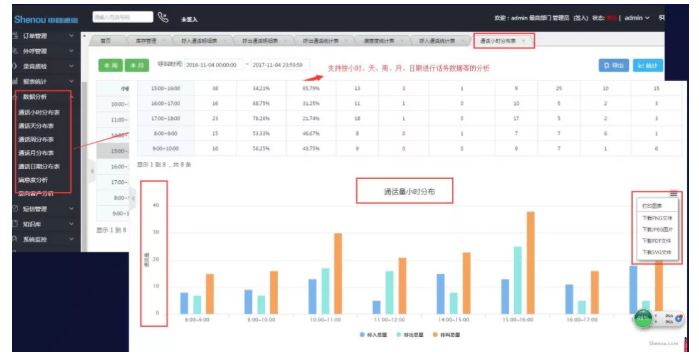Image resolution: width=699 pixels, height=362 pixels.
Task: Switch to the 首页 home tab
Action: coord(106,41)
